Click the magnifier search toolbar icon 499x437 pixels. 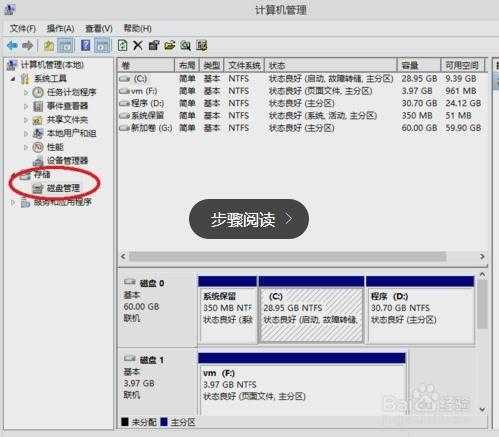(185, 45)
